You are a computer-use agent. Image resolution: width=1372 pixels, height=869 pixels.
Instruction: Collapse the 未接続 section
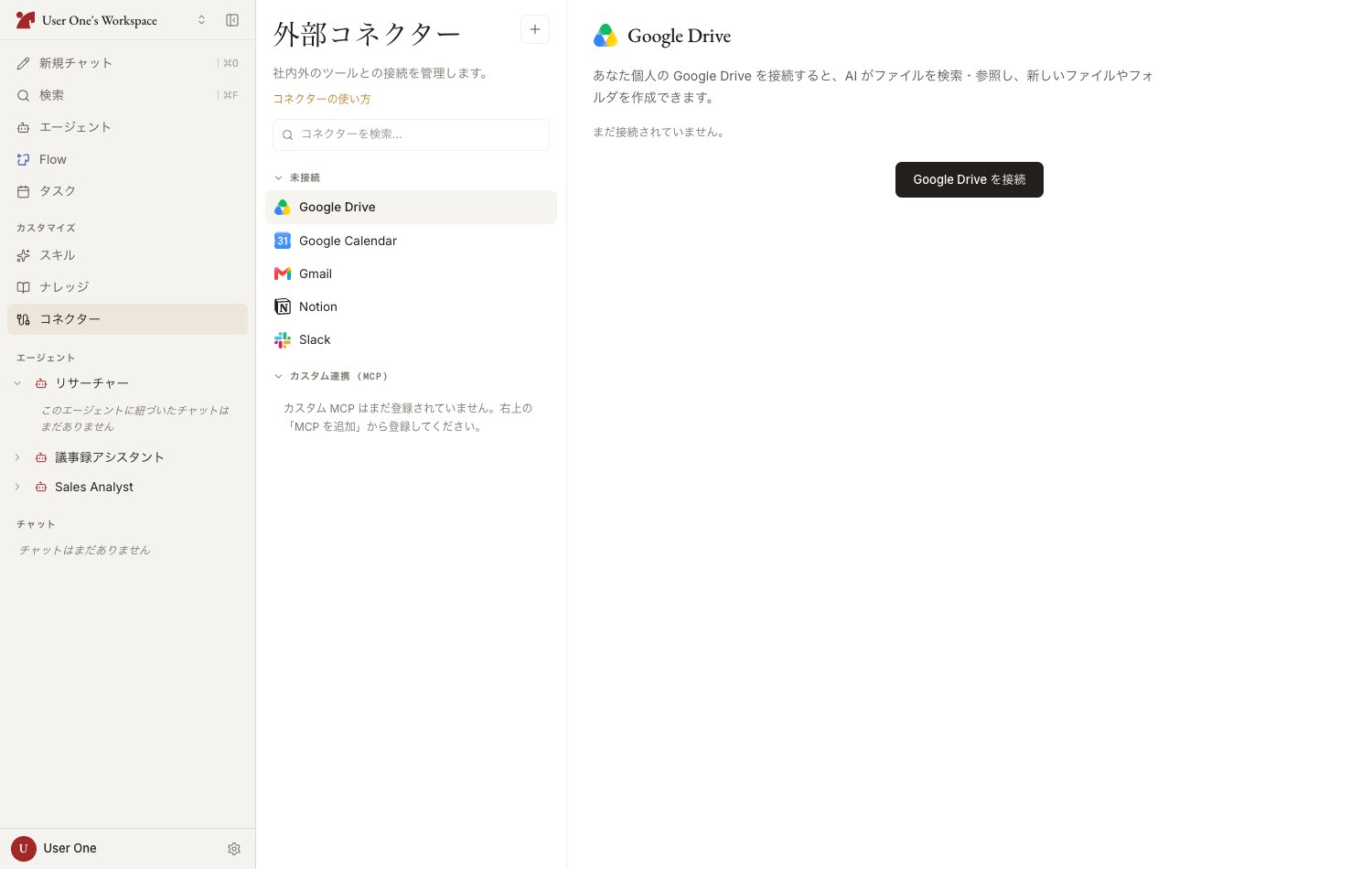[297, 177]
